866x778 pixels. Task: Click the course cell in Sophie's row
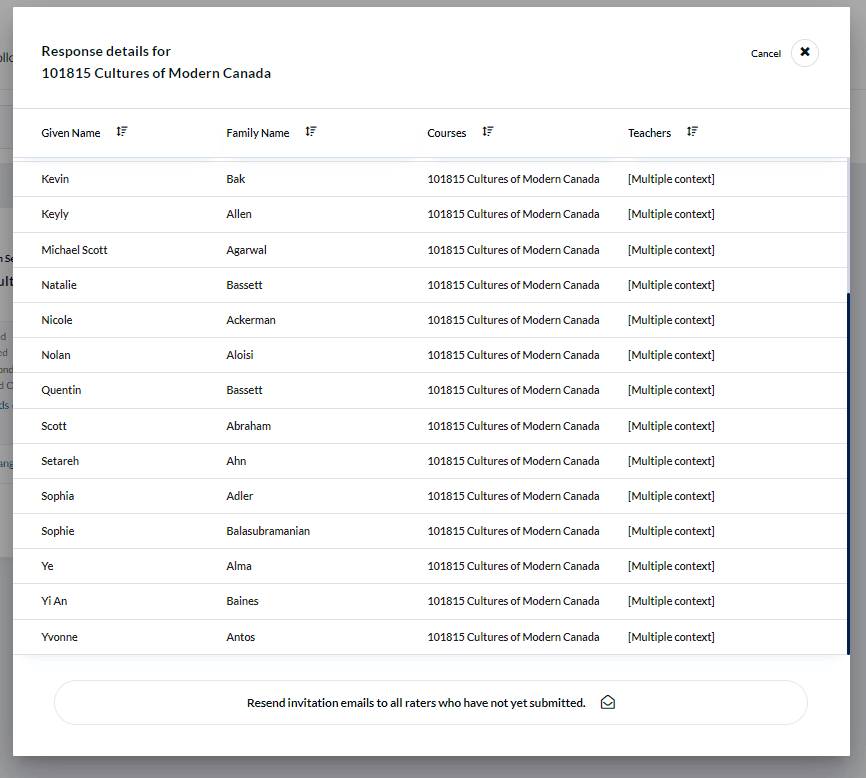coord(513,531)
